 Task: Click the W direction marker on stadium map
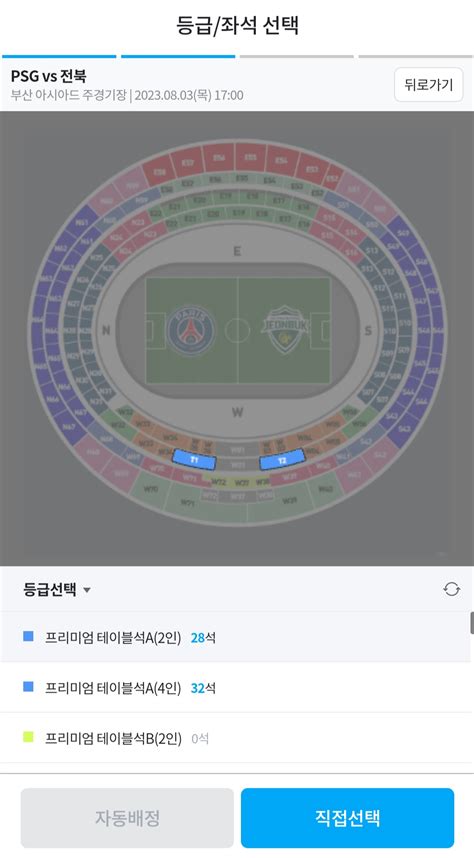click(237, 412)
